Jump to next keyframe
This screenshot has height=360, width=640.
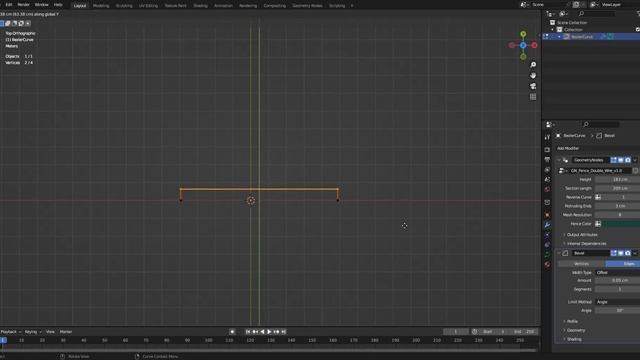(276, 332)
